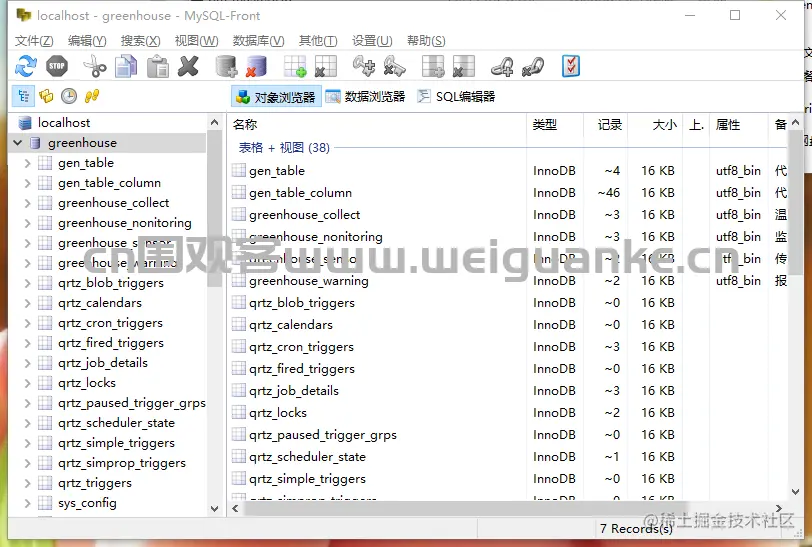Click object list horizontal scrollbar thumb
Screen dimensions: 812x547
(466, 508)
